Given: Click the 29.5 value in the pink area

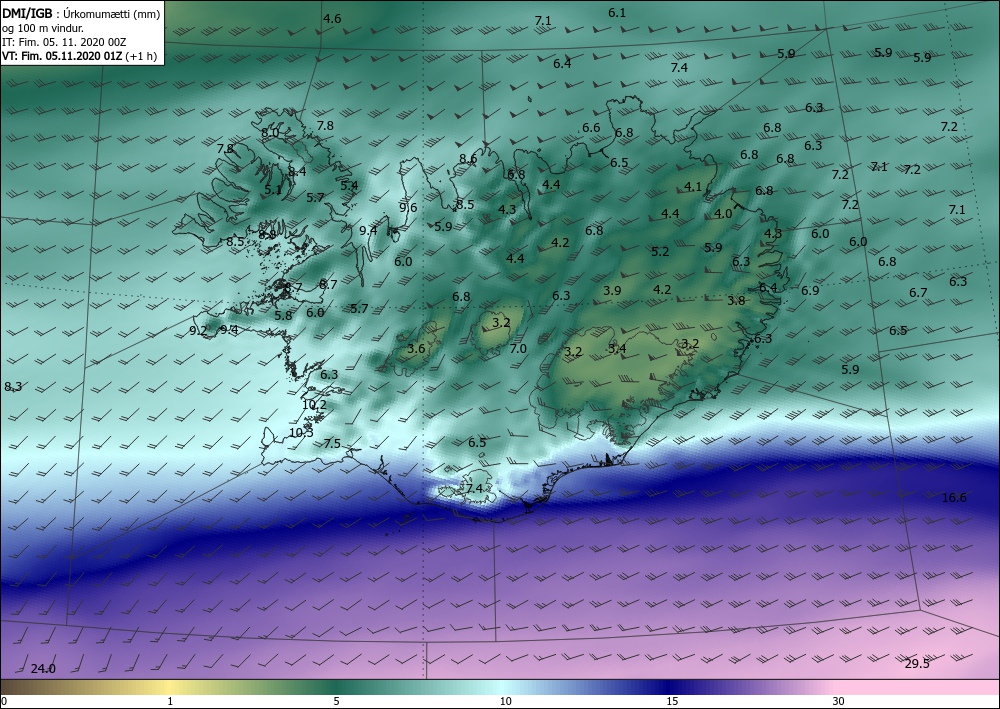Looking at the screenshot, I should (x=917, y=663).
